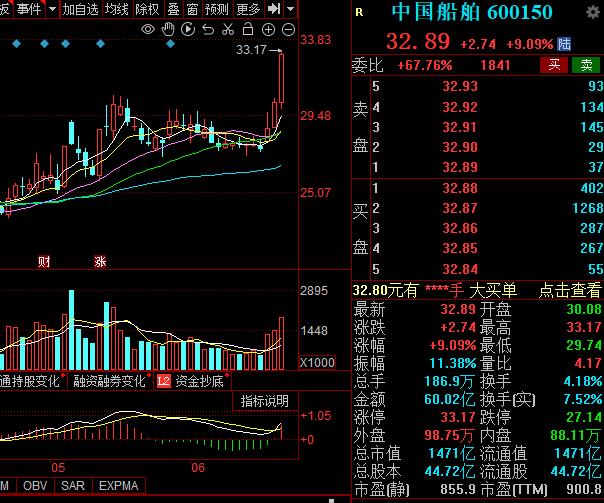Click buy level 1 price 32.88
Viewport: 604px width, 503px height.
460,188
